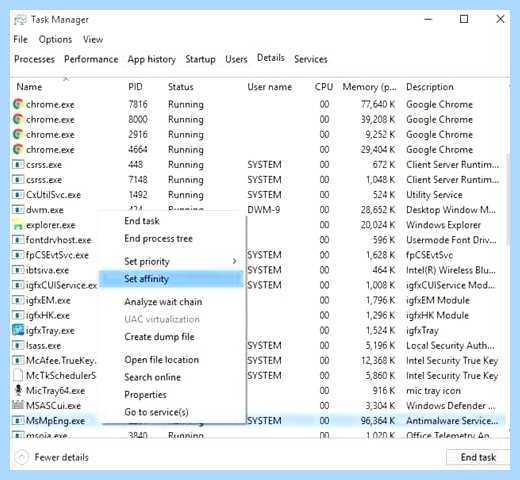Switch to the Startup tab
Screen dimensions: 520x480
tap(200, 59)
